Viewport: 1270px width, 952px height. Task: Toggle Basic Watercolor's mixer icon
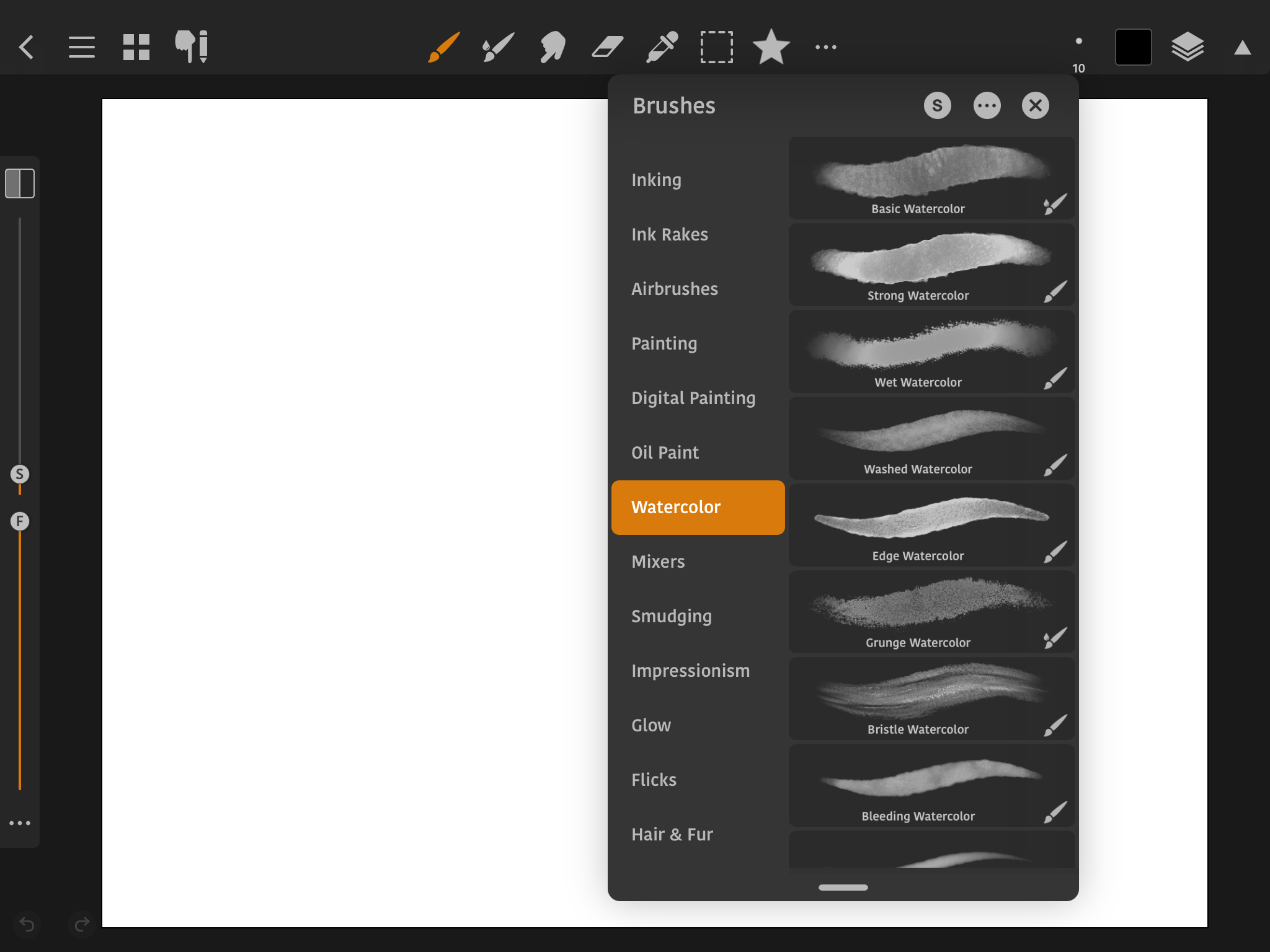1055,205
